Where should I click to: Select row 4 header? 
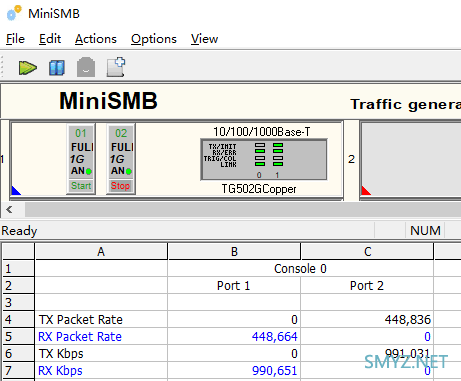(18, 320)
